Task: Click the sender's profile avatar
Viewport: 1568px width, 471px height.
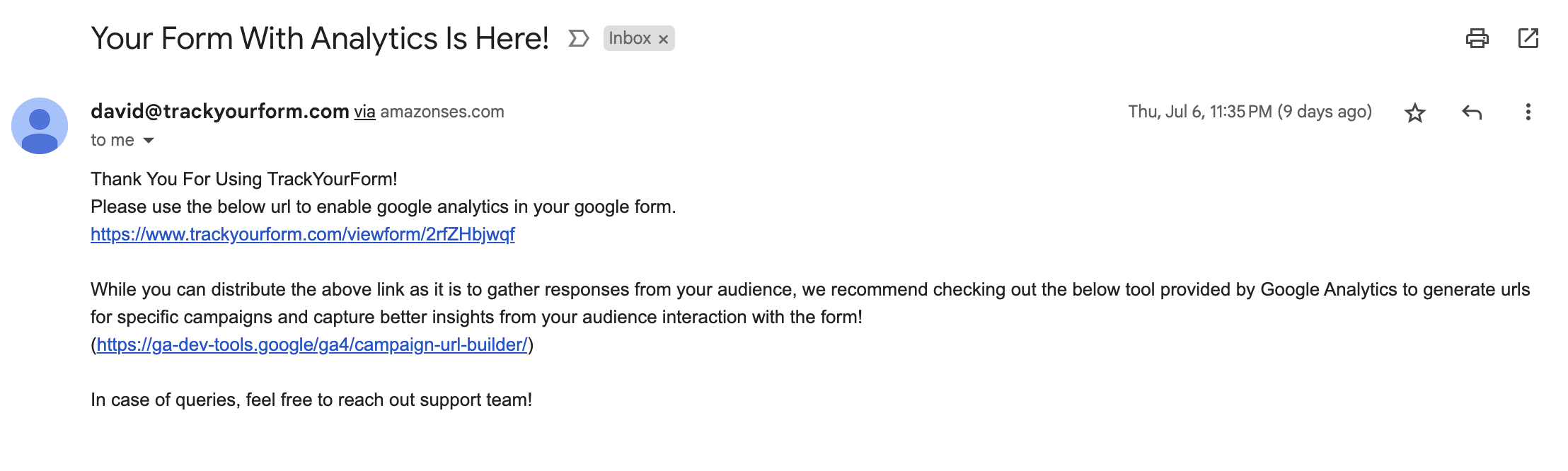Action: point(40,126)
